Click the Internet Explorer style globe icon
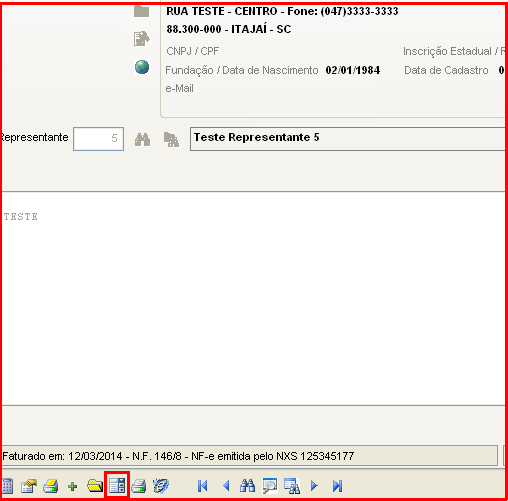Screen dimensions: 508x501 coord(161,486)
